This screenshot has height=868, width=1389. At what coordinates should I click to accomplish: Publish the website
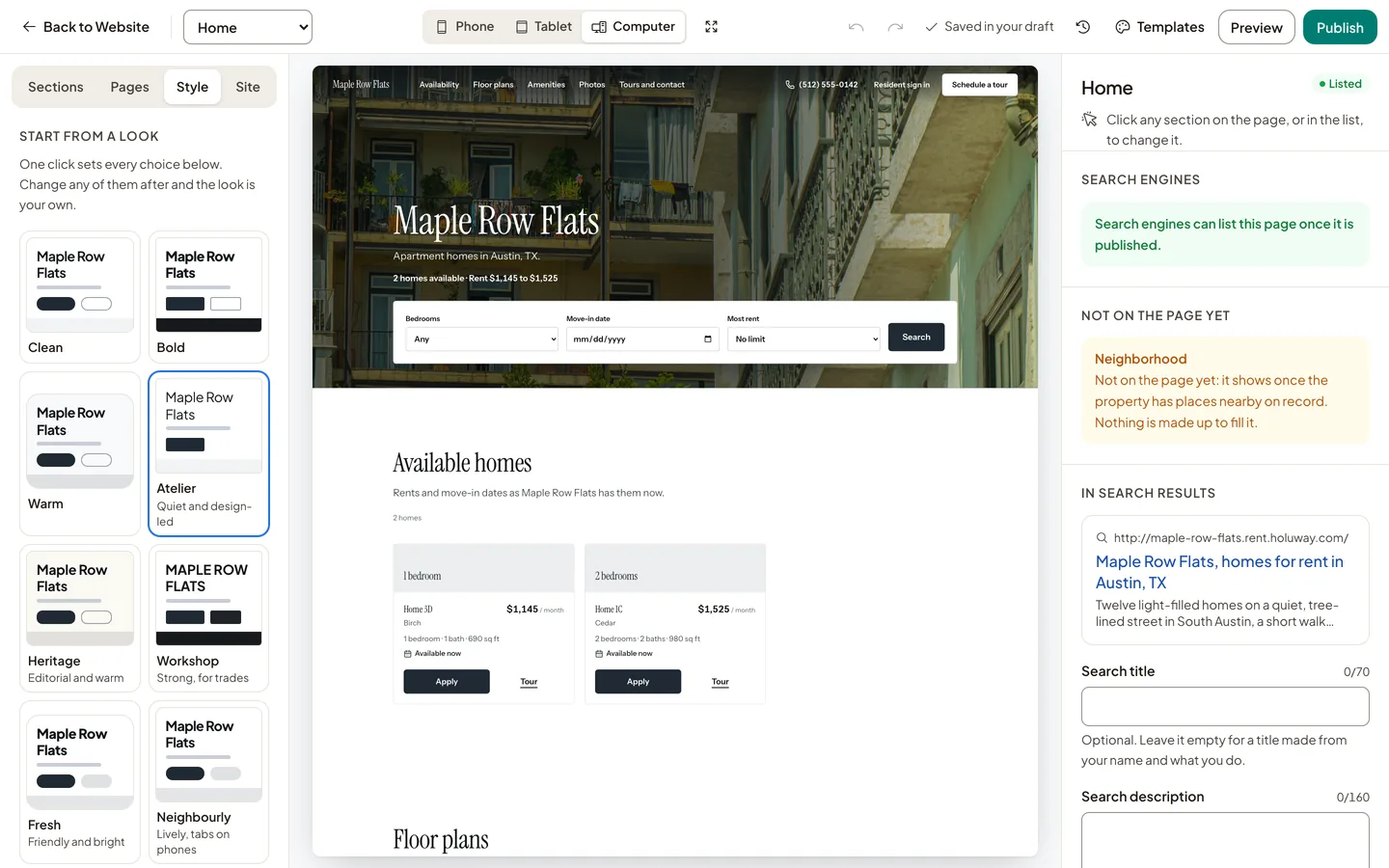click(x=1340, y=27)
